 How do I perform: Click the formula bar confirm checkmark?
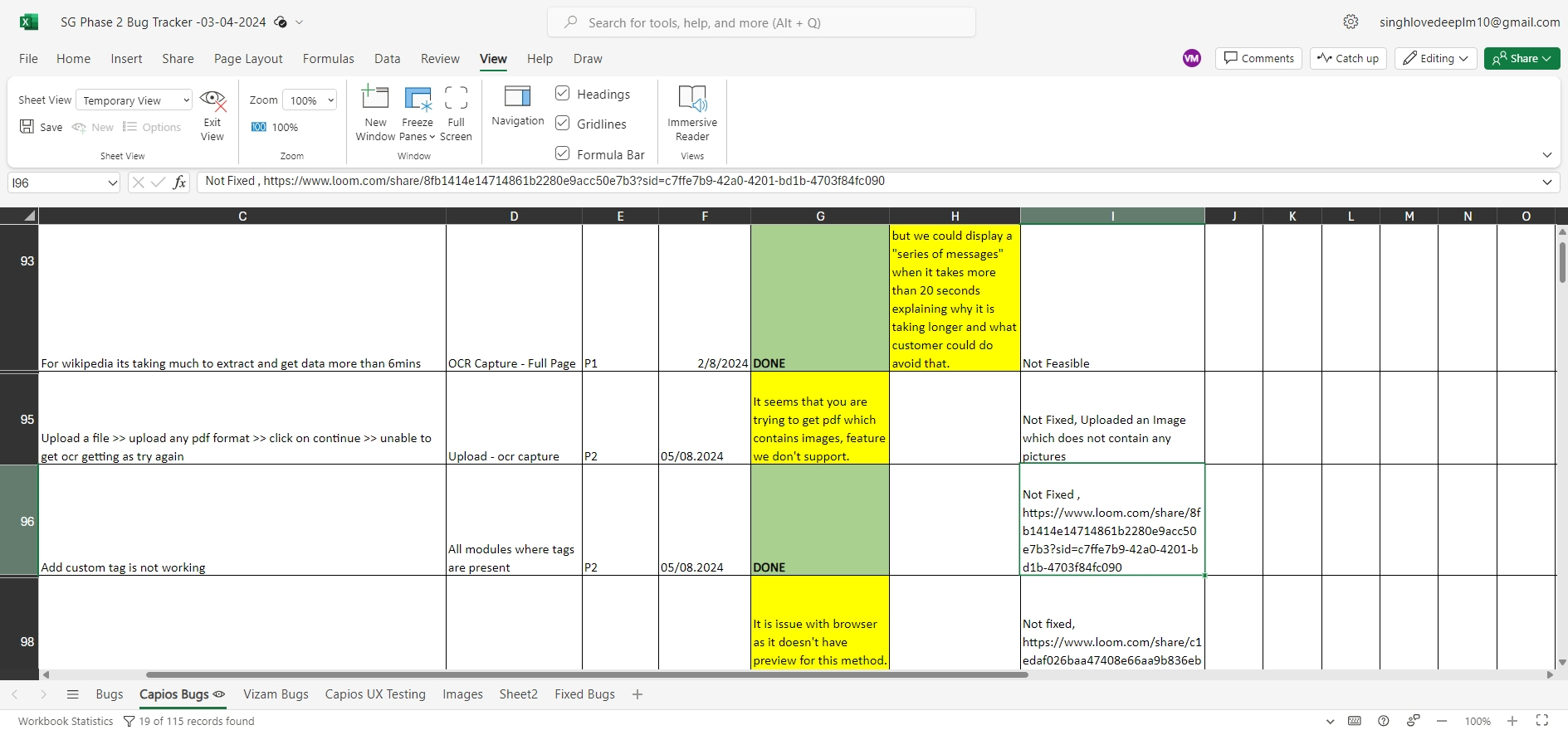(x=158, y=182)
